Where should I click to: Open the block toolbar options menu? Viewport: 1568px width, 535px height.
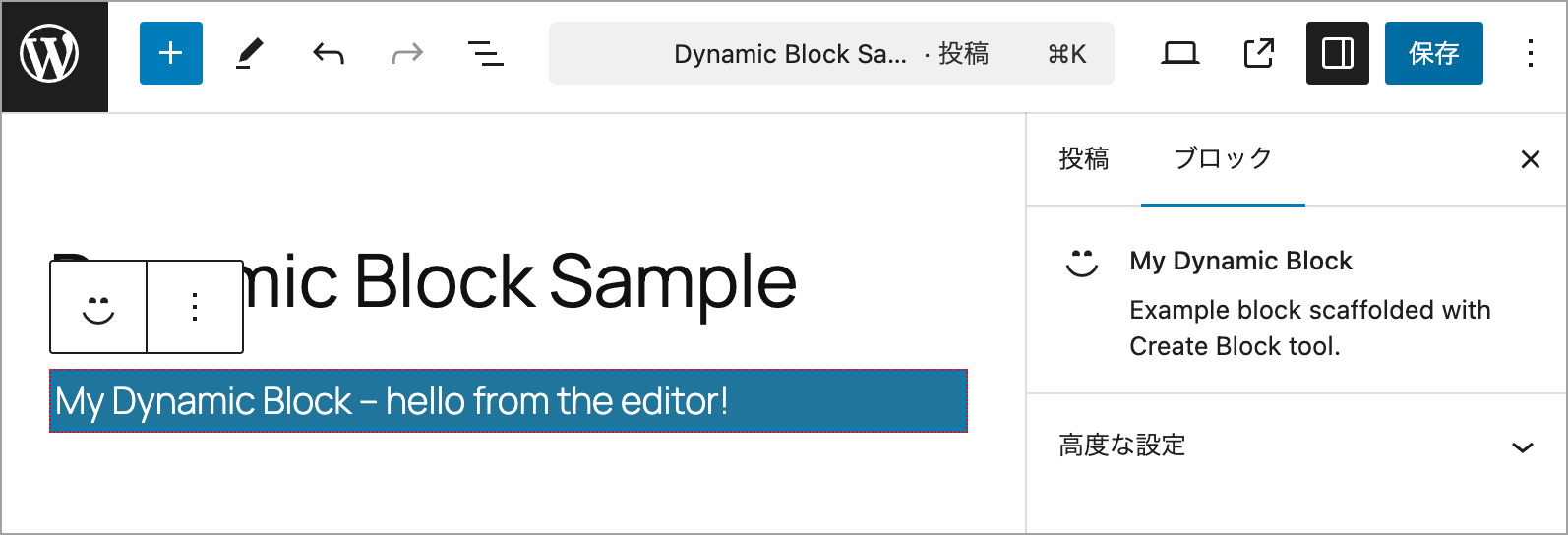click(195, 307)
